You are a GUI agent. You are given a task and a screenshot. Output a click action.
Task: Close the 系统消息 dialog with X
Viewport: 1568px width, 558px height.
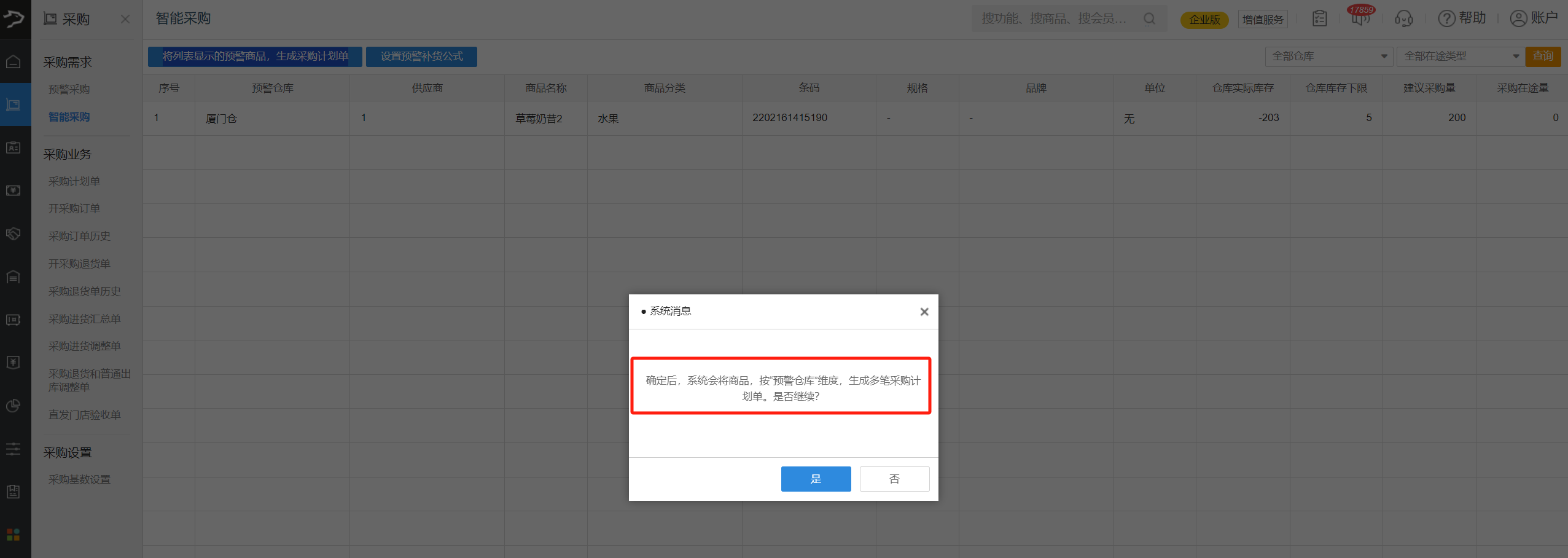click(924, 312)
